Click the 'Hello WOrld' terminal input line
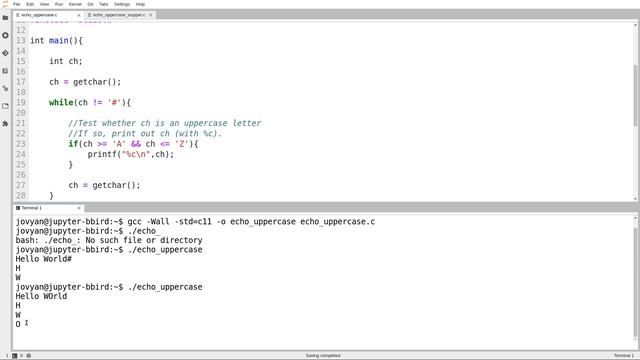This screenshot has width=640, height=360. [x=41, y=296]
